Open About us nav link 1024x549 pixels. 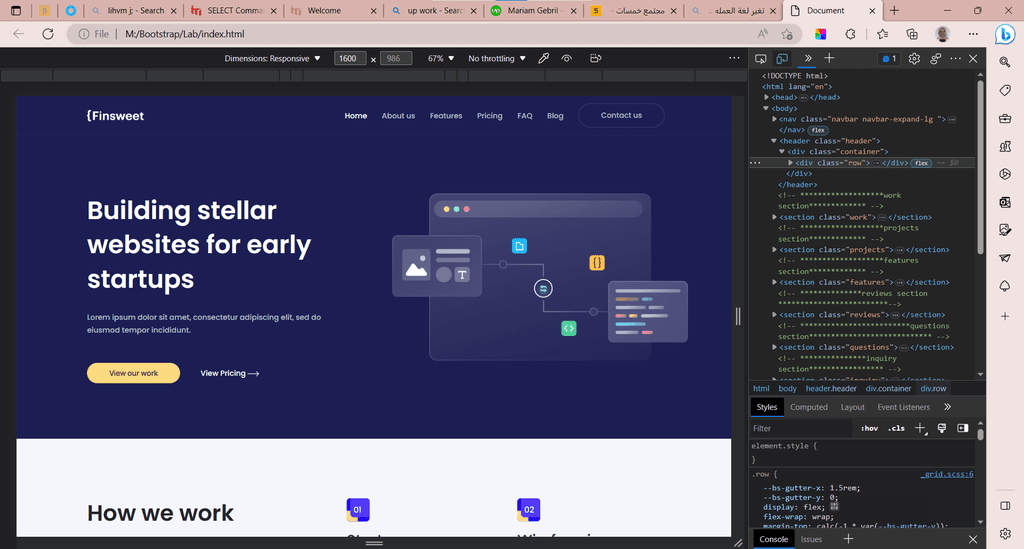pyautogui.click(x=398, y=116)
